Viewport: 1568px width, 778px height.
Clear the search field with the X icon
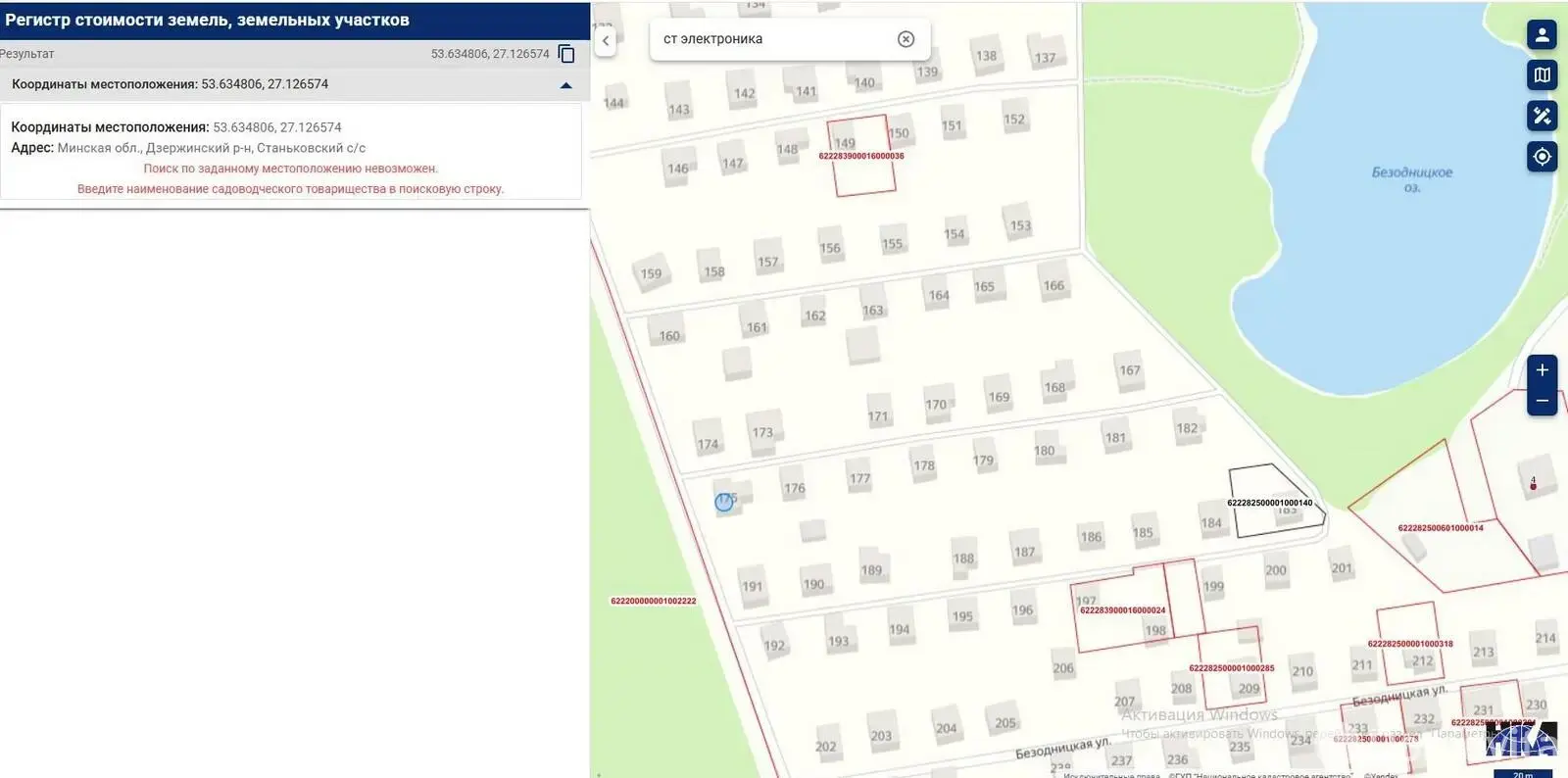[x=906, y=39]
